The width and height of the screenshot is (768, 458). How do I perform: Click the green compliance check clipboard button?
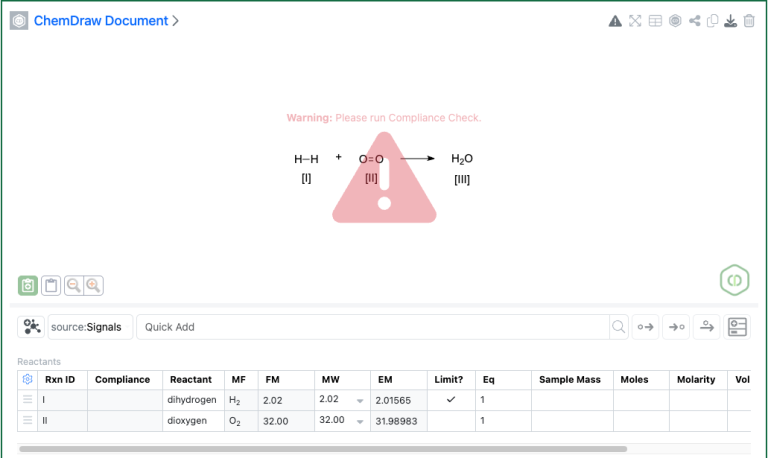tap(28, 285)
